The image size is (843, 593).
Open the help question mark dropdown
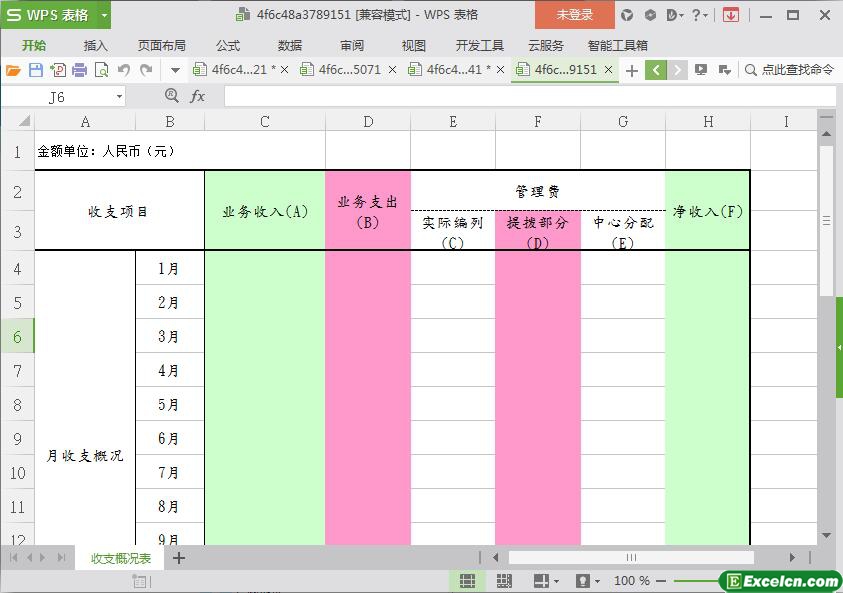point(699,15)
